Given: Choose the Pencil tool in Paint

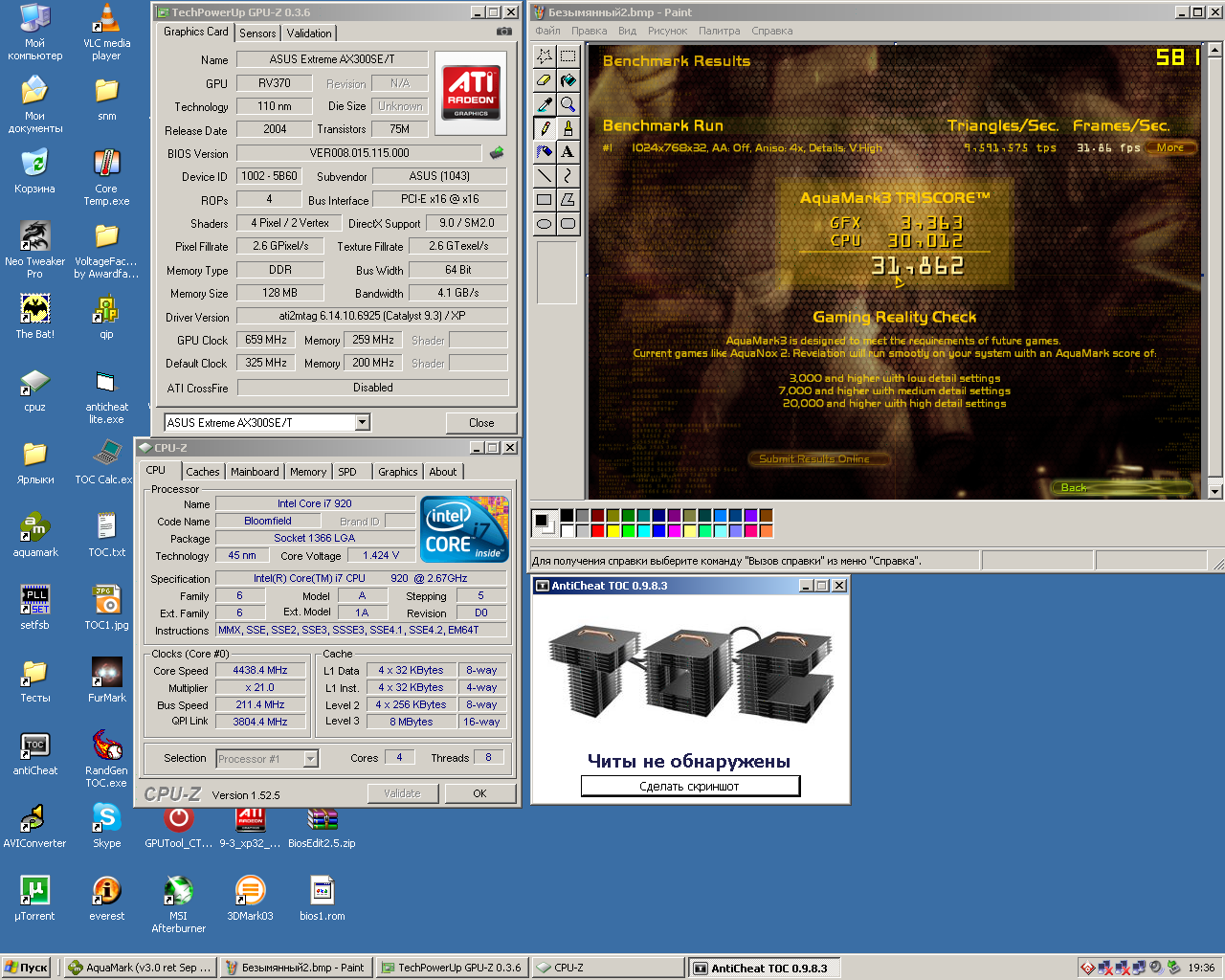Looking at the screenshot, I should (545, 127).
